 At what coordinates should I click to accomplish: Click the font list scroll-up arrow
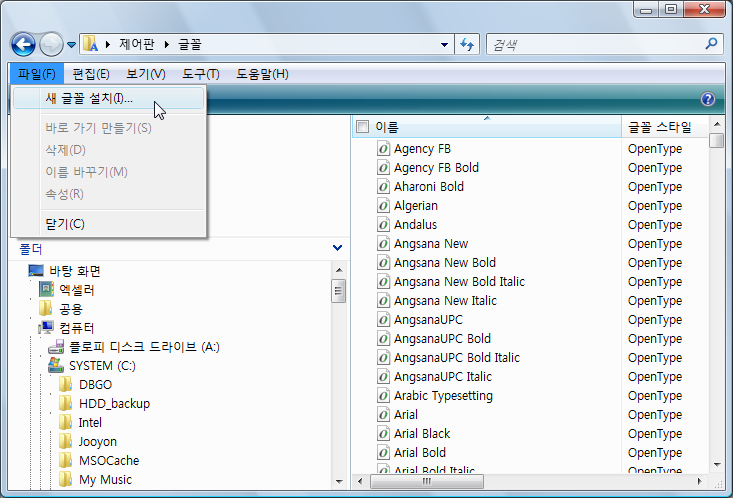click(x=717, y=124)
